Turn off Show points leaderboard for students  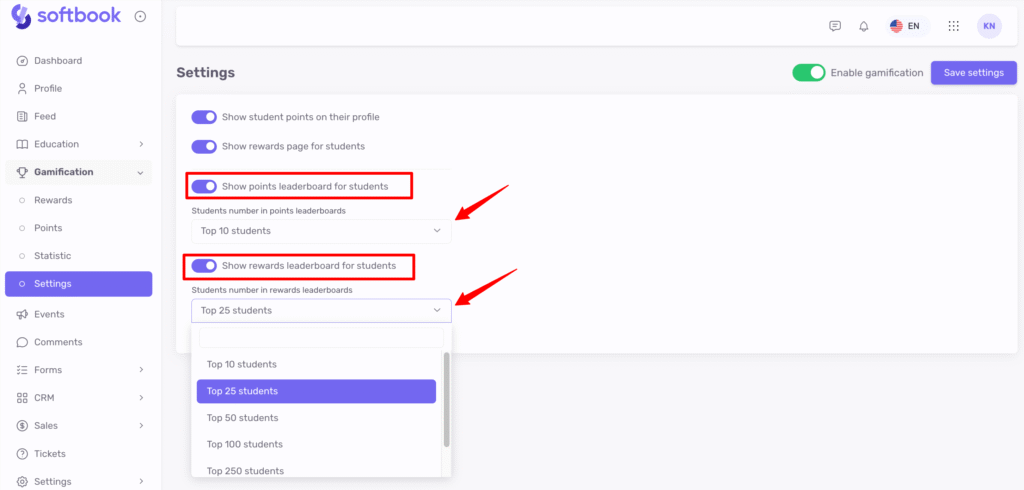tap(204, 186)
